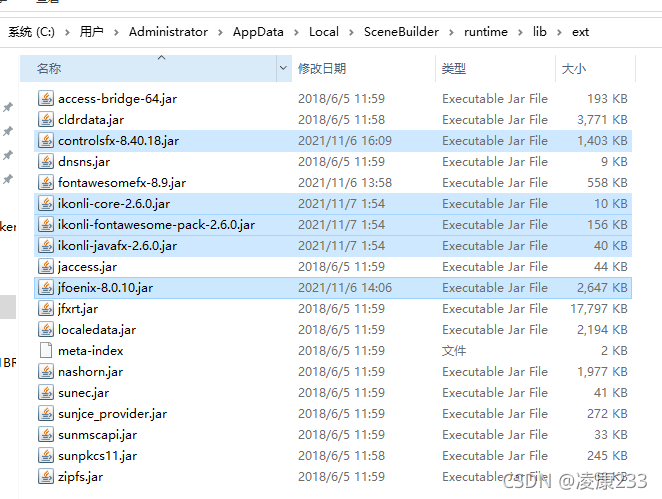
Task: Click the ikonli-javafx-2.6.0.jar file icon
Action: [46, 246]
